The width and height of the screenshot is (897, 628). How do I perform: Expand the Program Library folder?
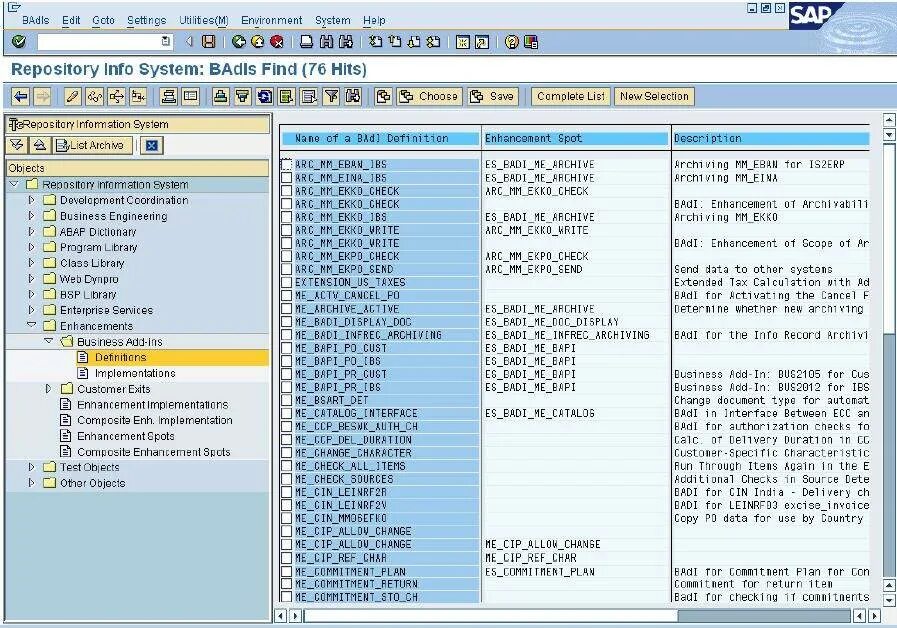[x=31, y=247]
